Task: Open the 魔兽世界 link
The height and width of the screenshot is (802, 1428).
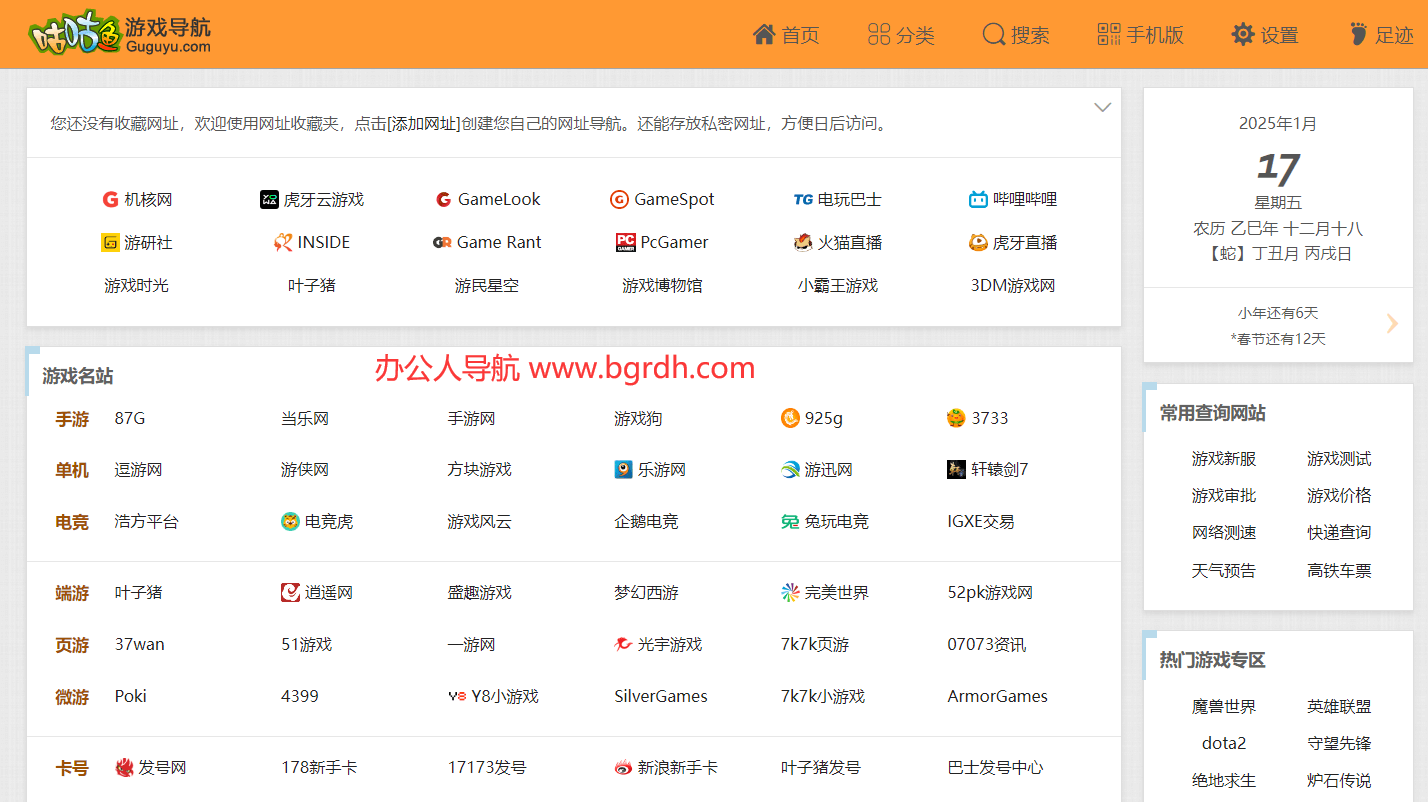Action: point(1224,706)
